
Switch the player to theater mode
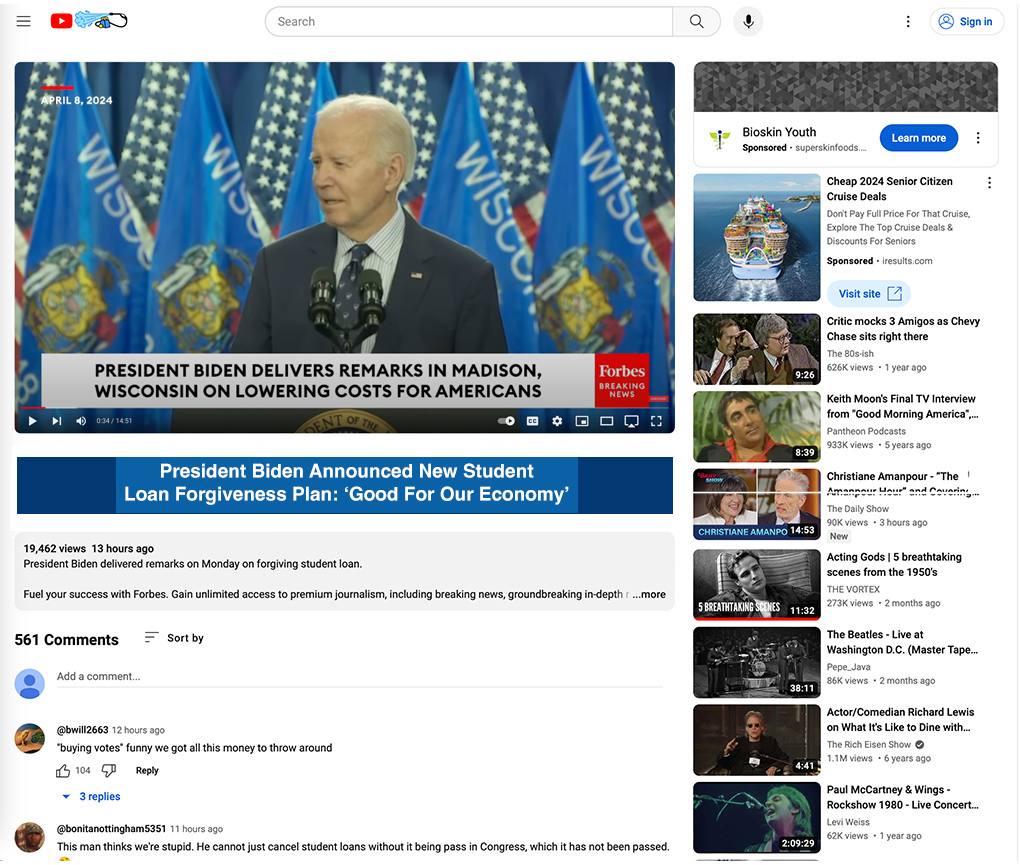point(606,421)
